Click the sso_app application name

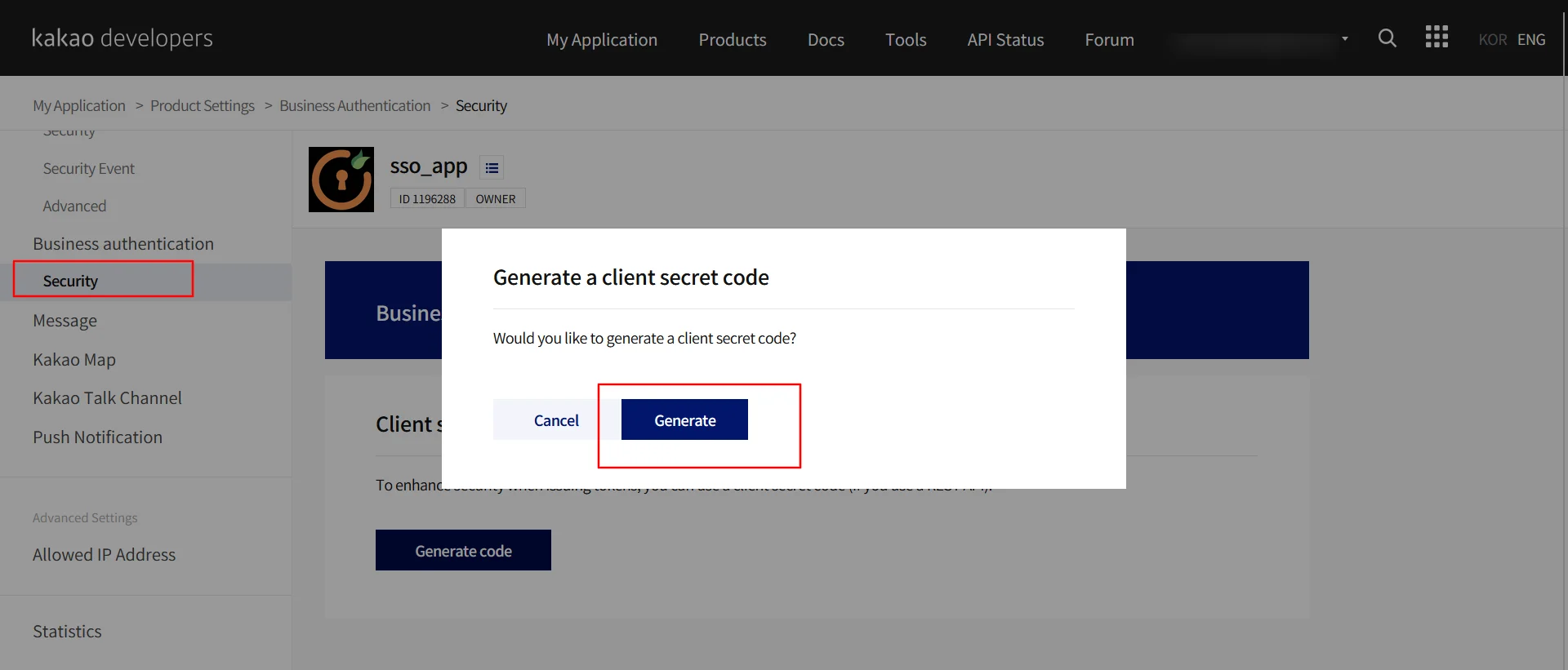pos(429,166)
